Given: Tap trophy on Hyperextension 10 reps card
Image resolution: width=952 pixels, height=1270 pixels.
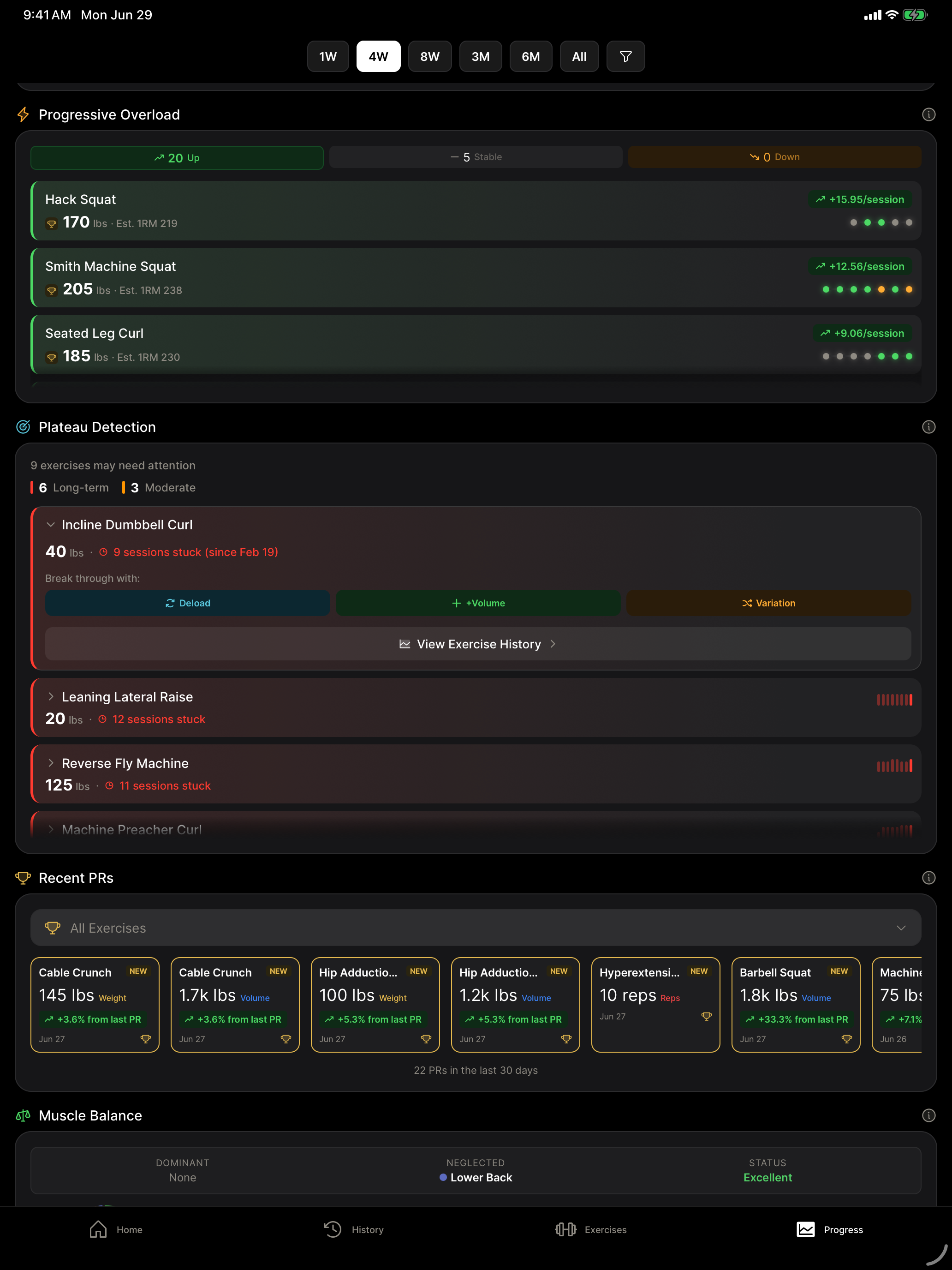Looking at the screenshot, I should 707,1016.
